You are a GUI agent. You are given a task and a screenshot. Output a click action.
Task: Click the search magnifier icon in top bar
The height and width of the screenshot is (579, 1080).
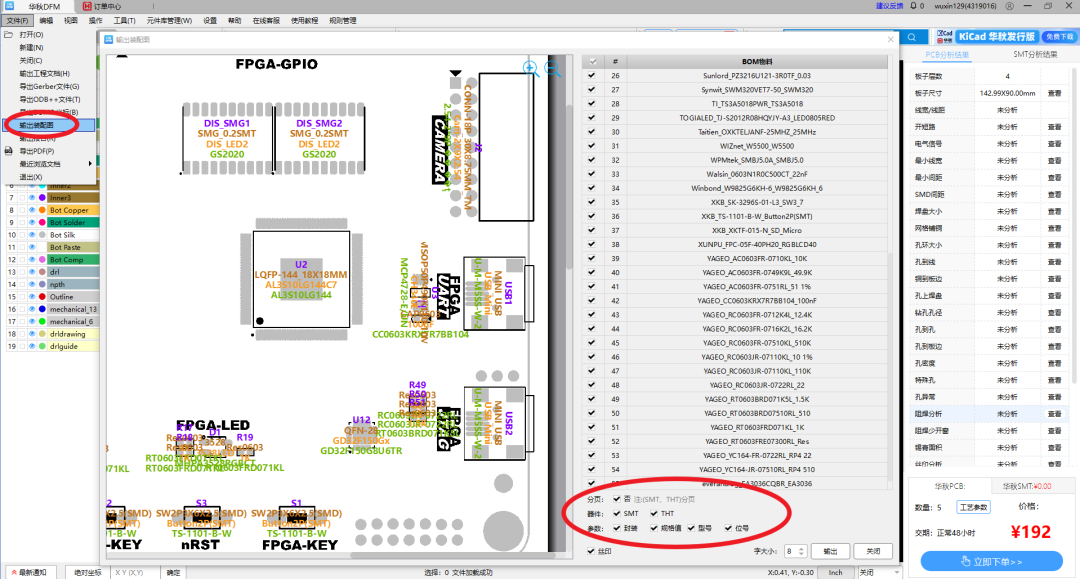tap(912, 37)
